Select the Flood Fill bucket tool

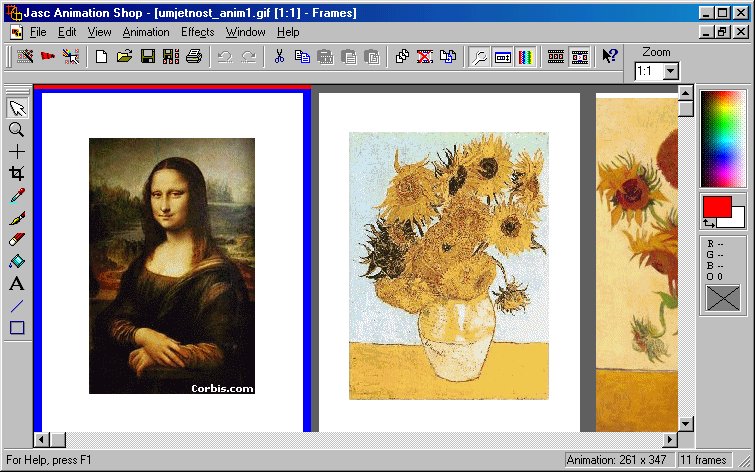[x=17, y=262]
